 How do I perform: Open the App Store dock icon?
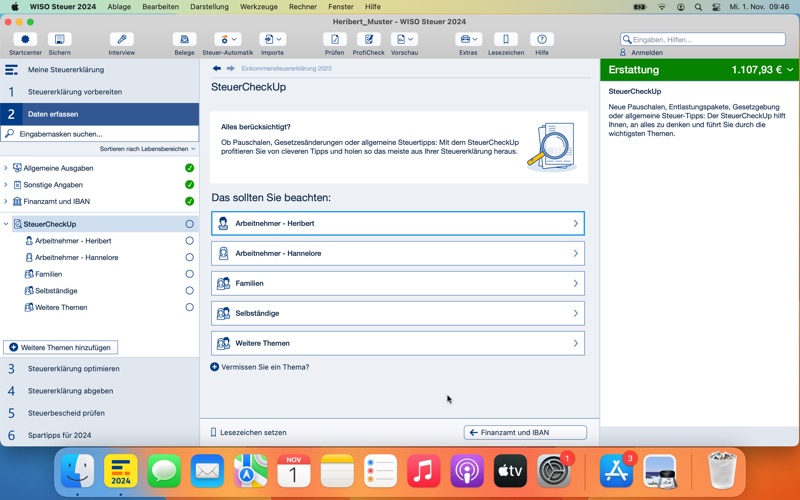tap(616, 470)
